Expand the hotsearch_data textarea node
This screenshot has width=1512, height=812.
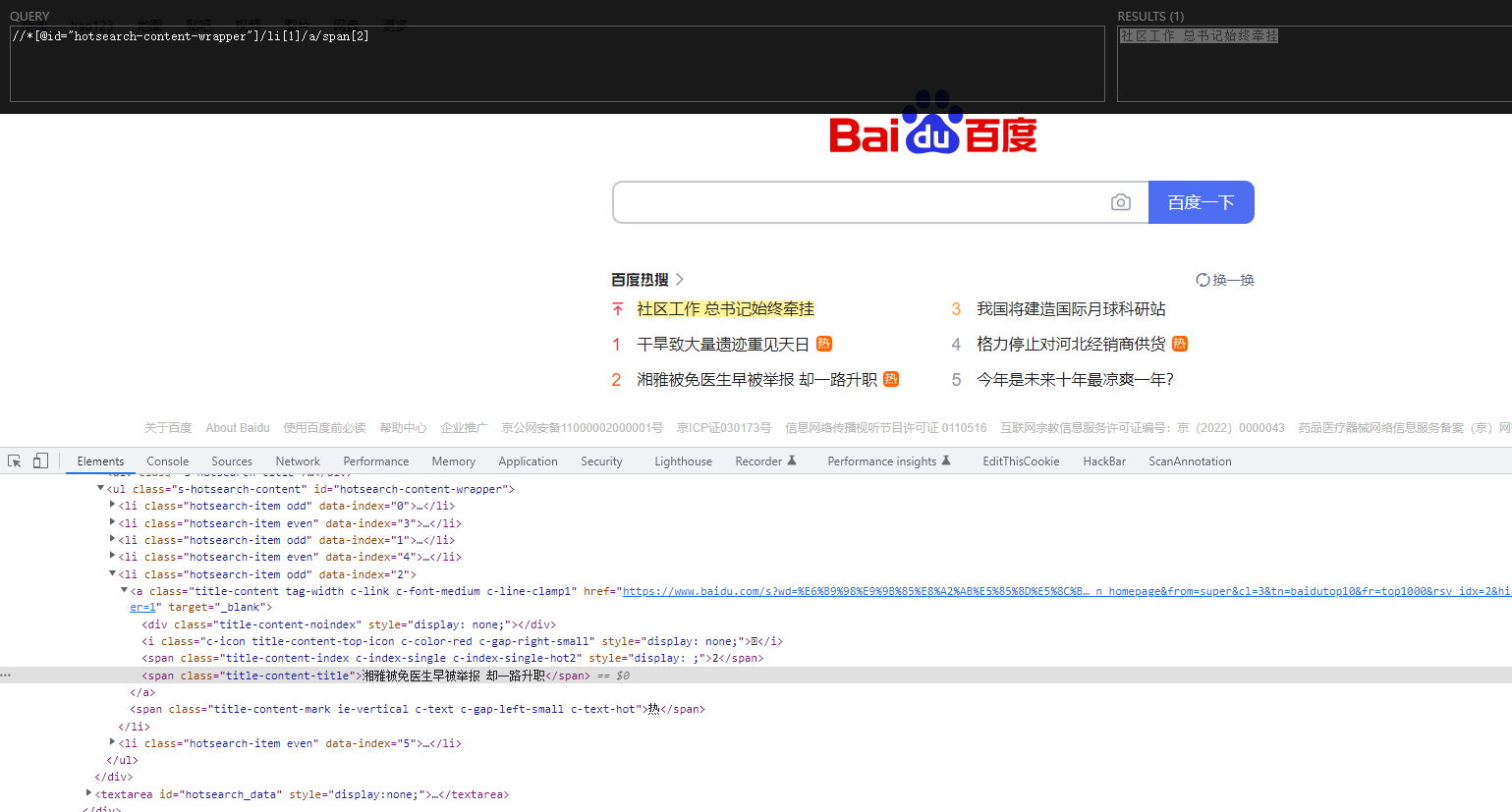point(88,794)
